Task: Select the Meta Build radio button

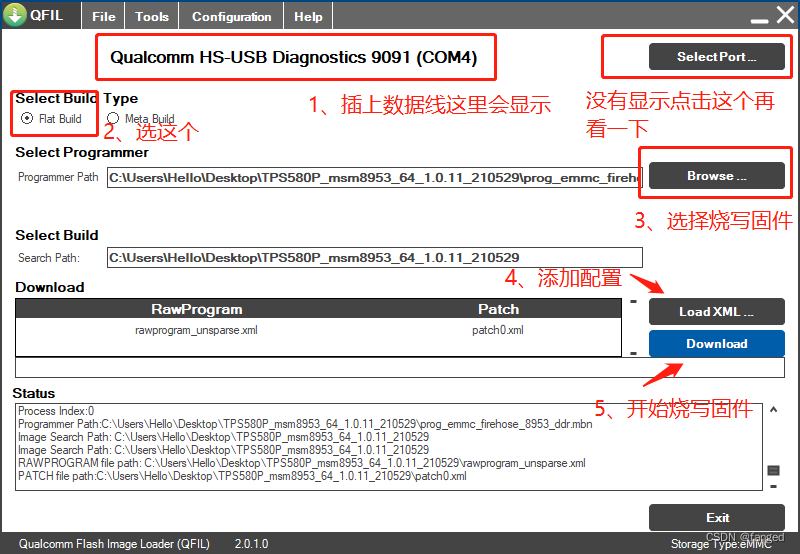Action: point(113,118)
